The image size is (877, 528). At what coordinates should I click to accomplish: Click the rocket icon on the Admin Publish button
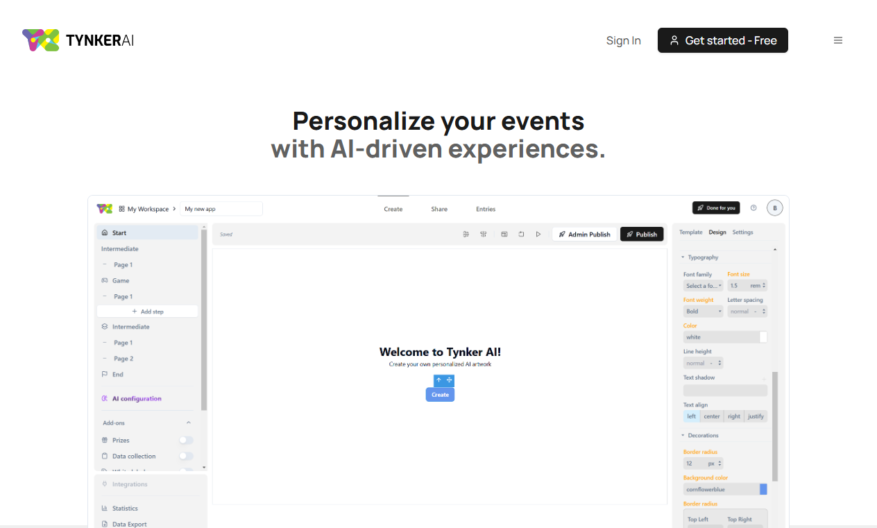(x=562, y=234)
